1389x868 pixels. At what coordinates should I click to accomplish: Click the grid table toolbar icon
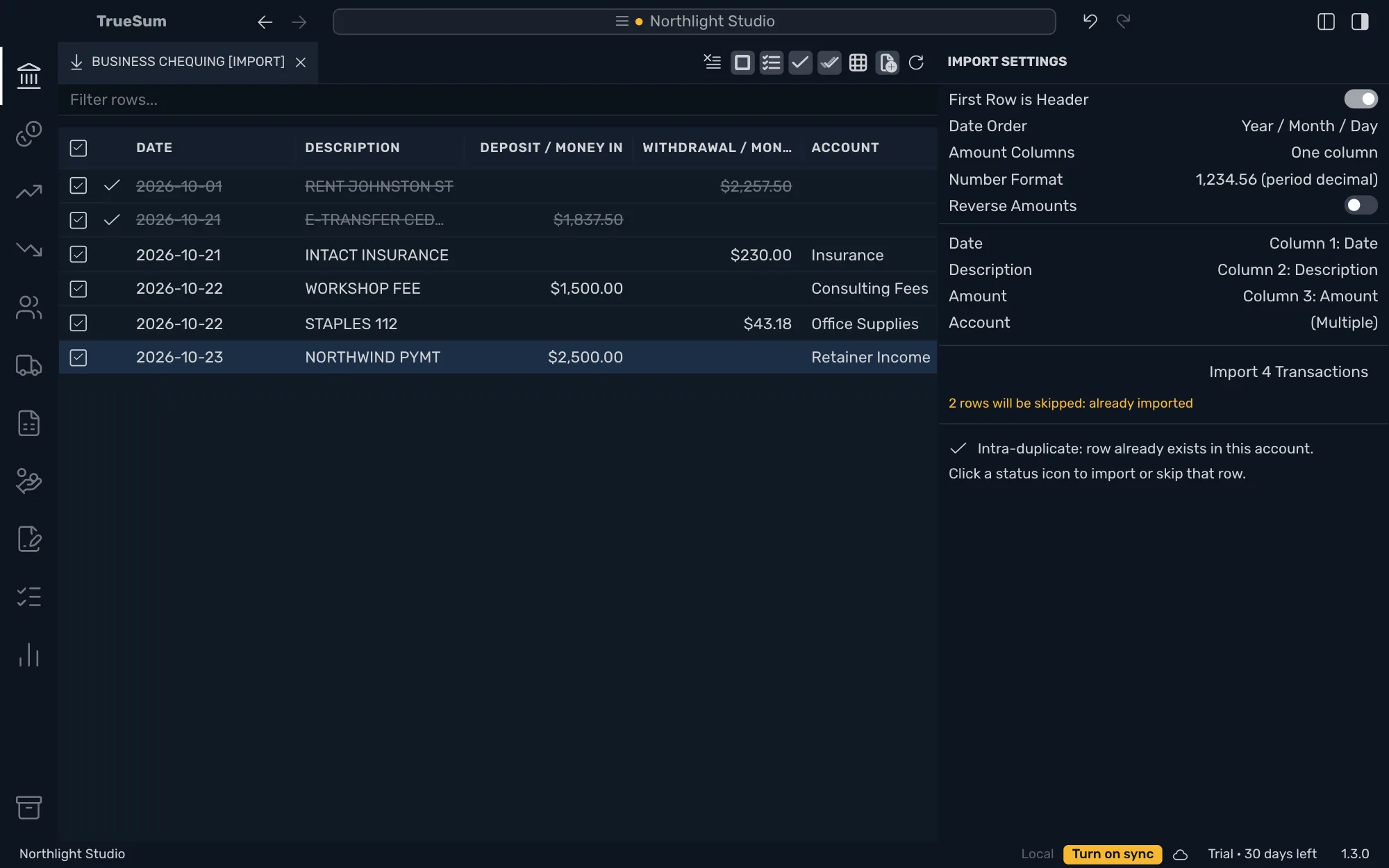point(858,62)
